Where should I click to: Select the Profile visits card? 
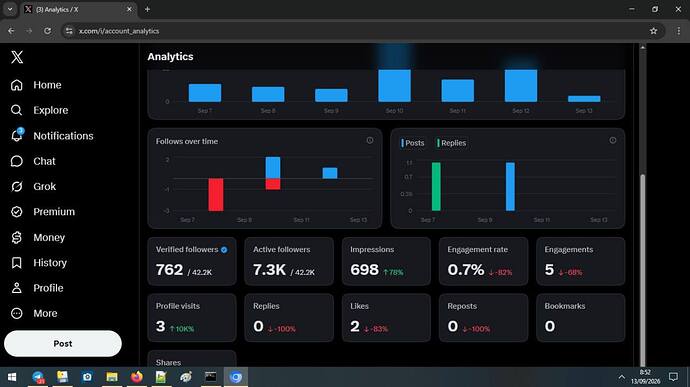coord(192,318)
